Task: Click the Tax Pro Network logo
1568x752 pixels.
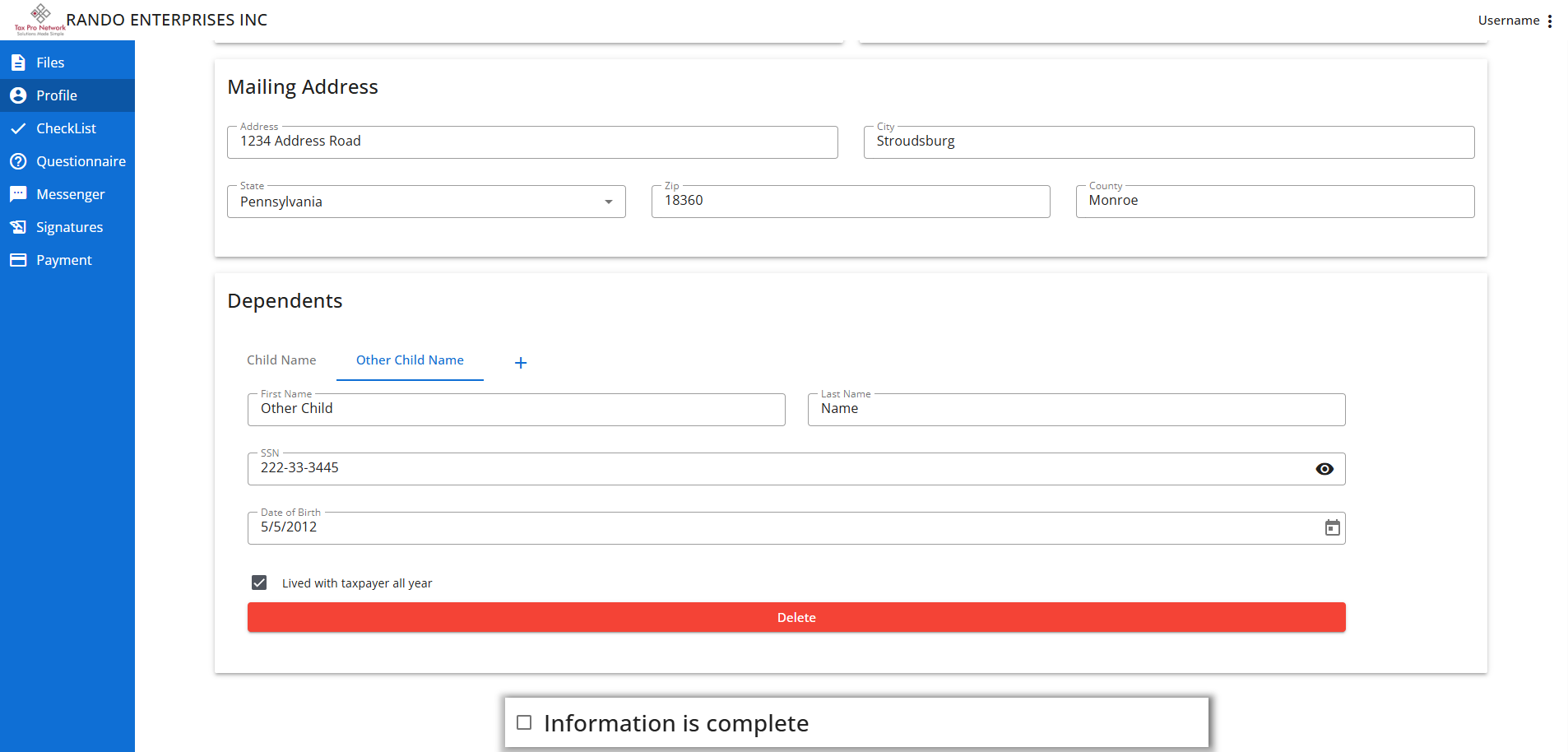Action: 40,20
